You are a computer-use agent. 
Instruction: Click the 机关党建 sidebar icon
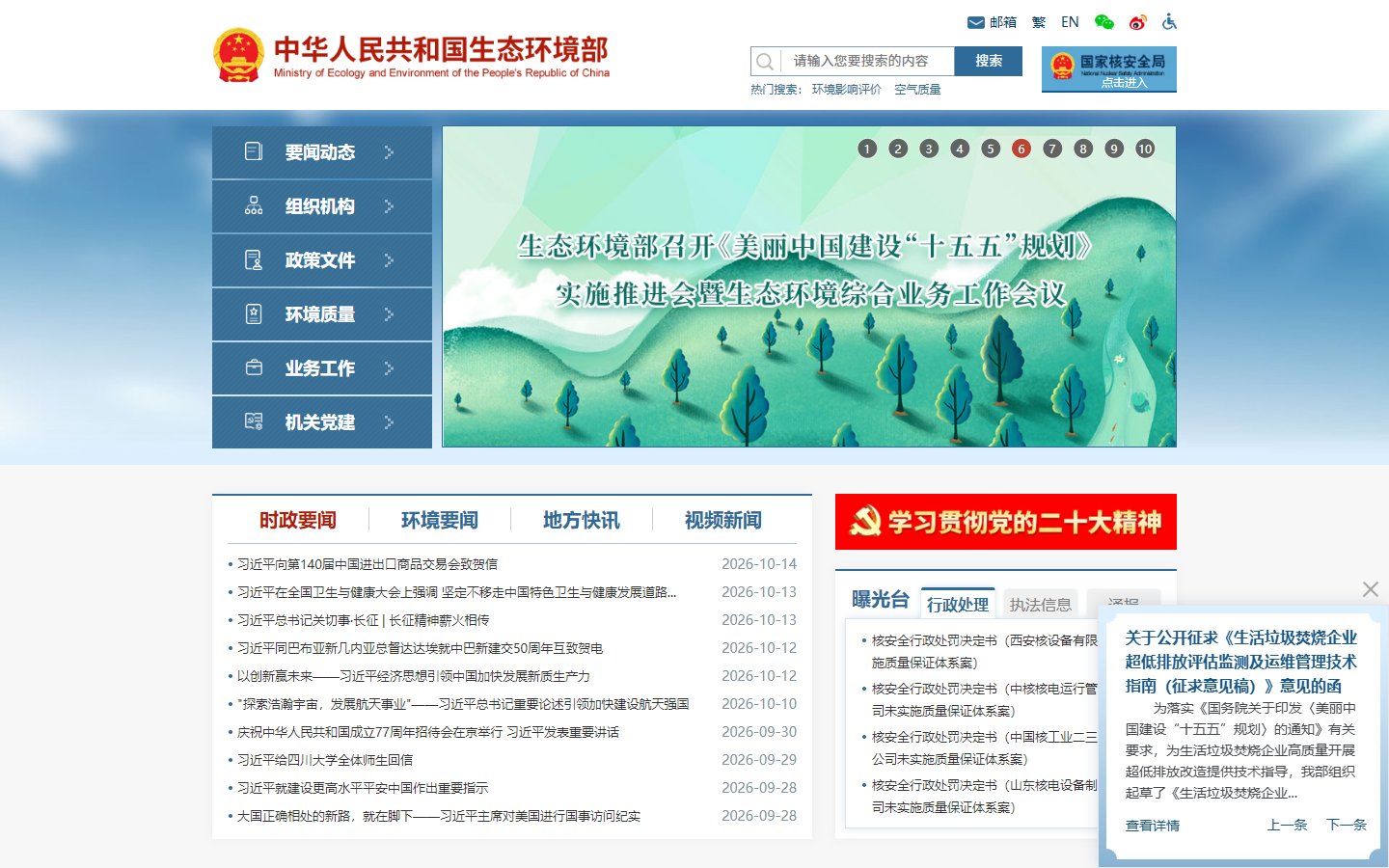coord(254,421)
